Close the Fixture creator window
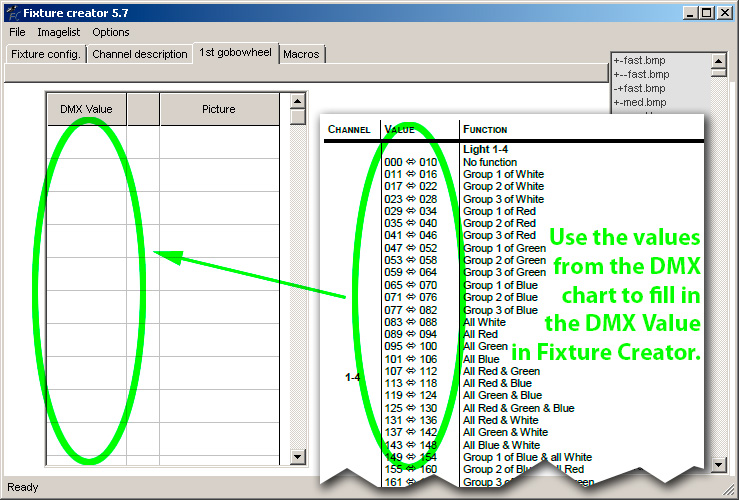Viewport: 739px width, 500px height. click(x=724, y=13)
